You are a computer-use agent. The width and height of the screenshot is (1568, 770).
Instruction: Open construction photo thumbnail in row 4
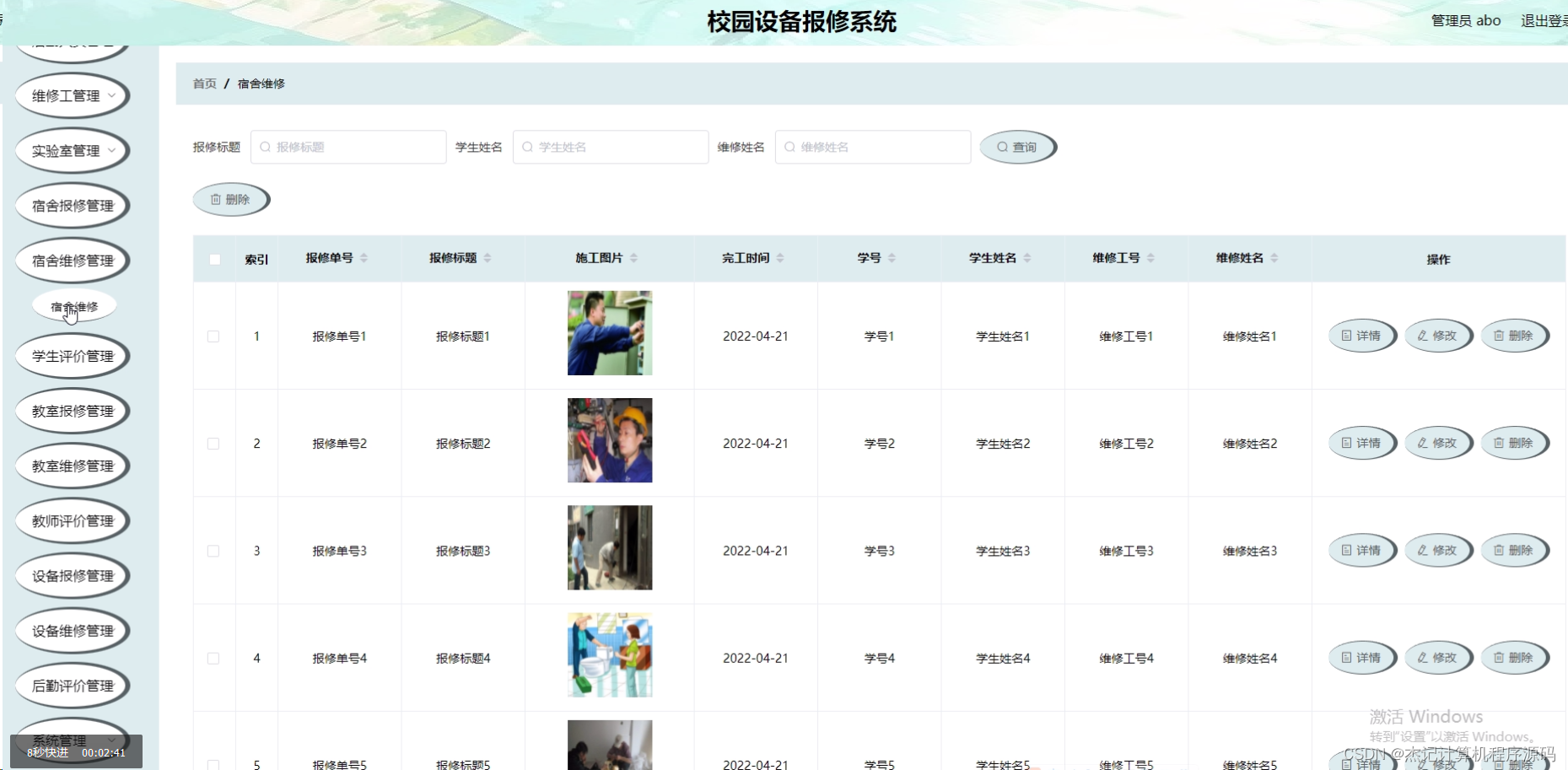tap(610, 655)
